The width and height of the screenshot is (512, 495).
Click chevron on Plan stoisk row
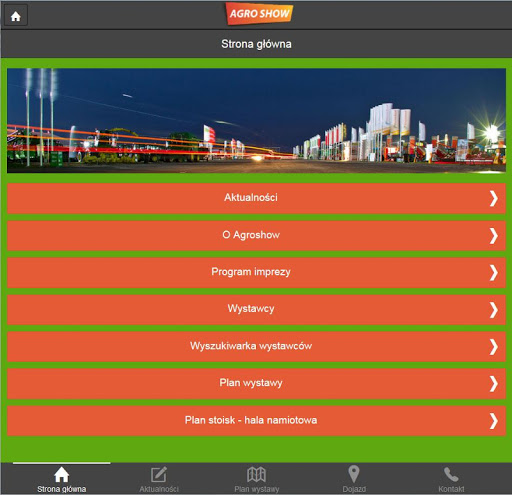(494, 421)
